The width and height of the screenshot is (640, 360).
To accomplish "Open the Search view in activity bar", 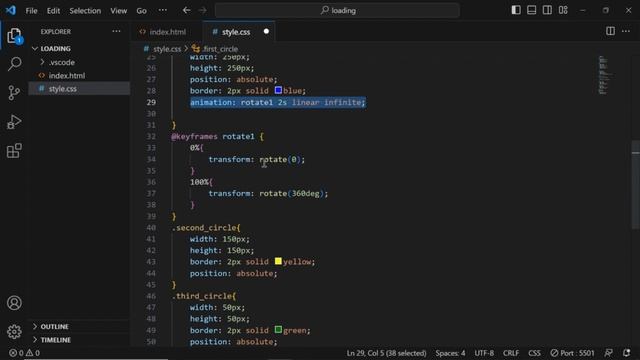I will pyautogui.click(x=14, y=64).
